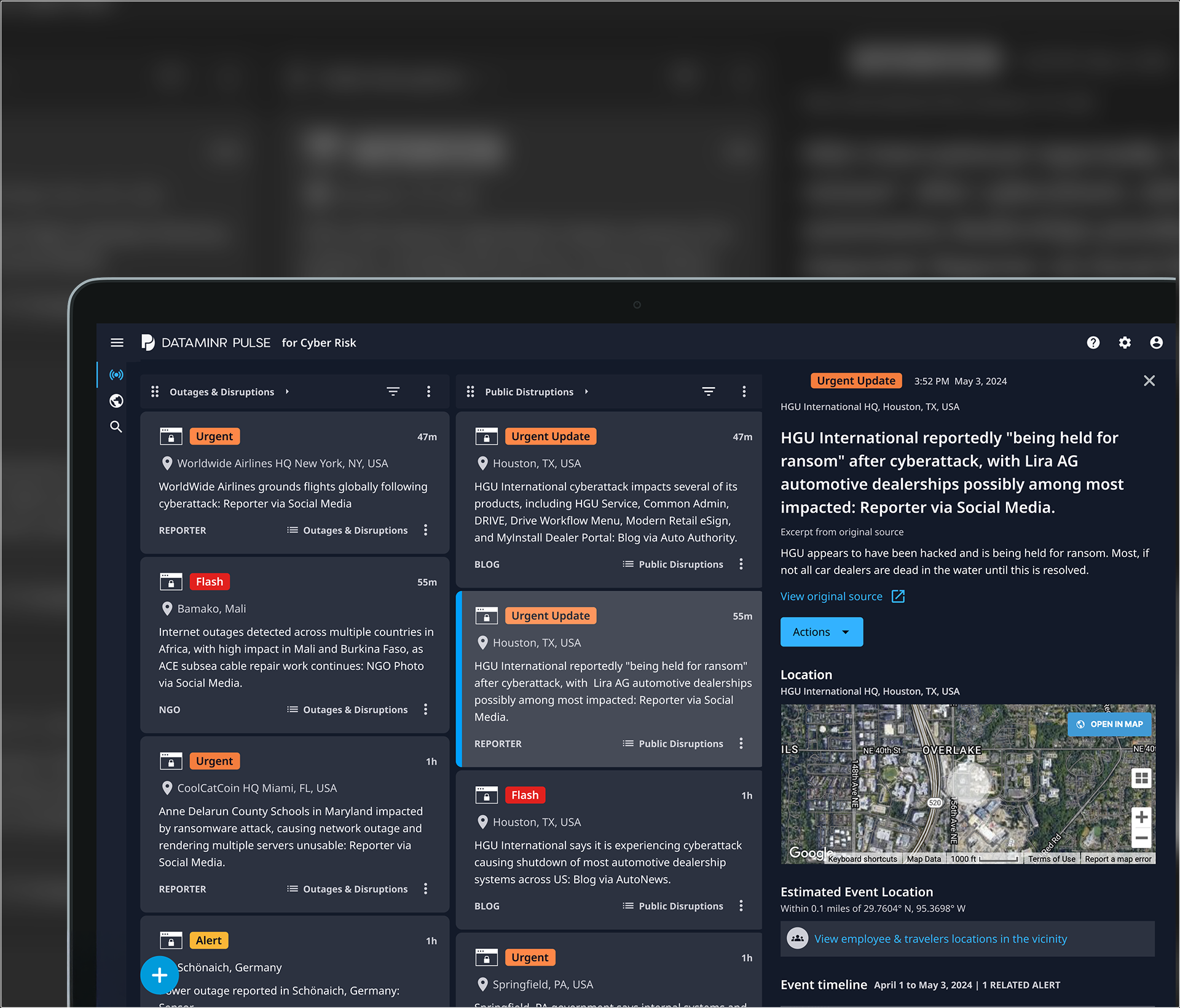
Task: Zoom in on the location map
Action: (x=1142, y=817)
